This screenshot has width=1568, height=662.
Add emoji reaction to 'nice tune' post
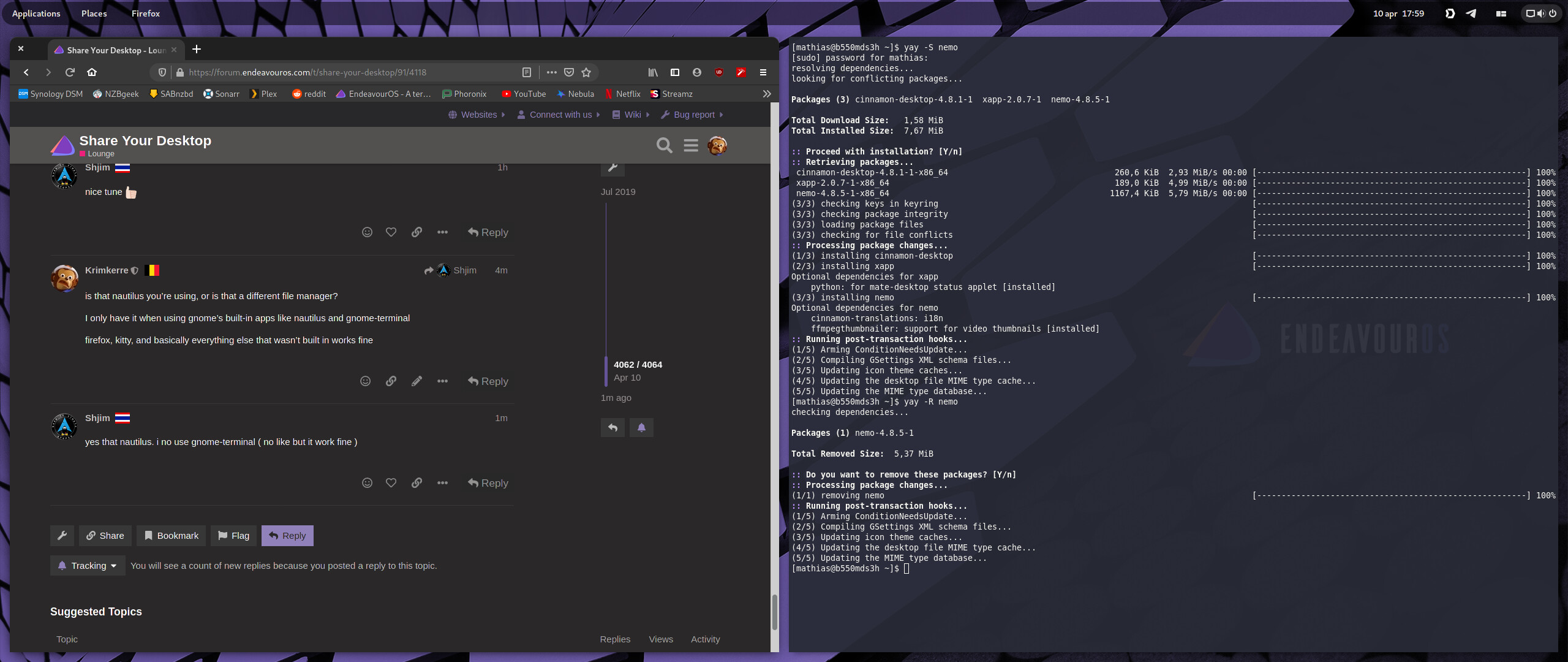(x=367, y=232)
